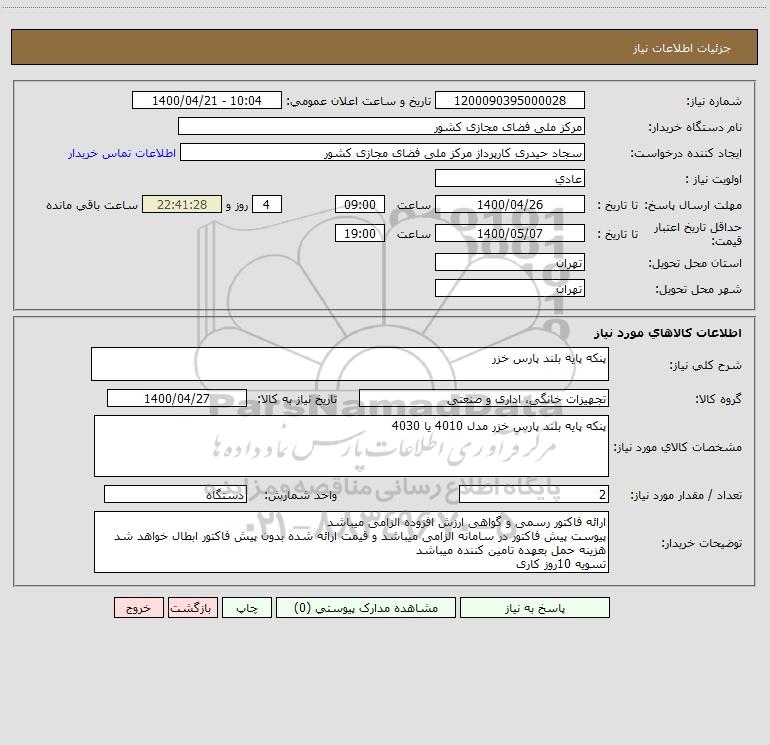Click the buyer notes text area
Viewport: 770px width, 745px height.
click(351, 542)
